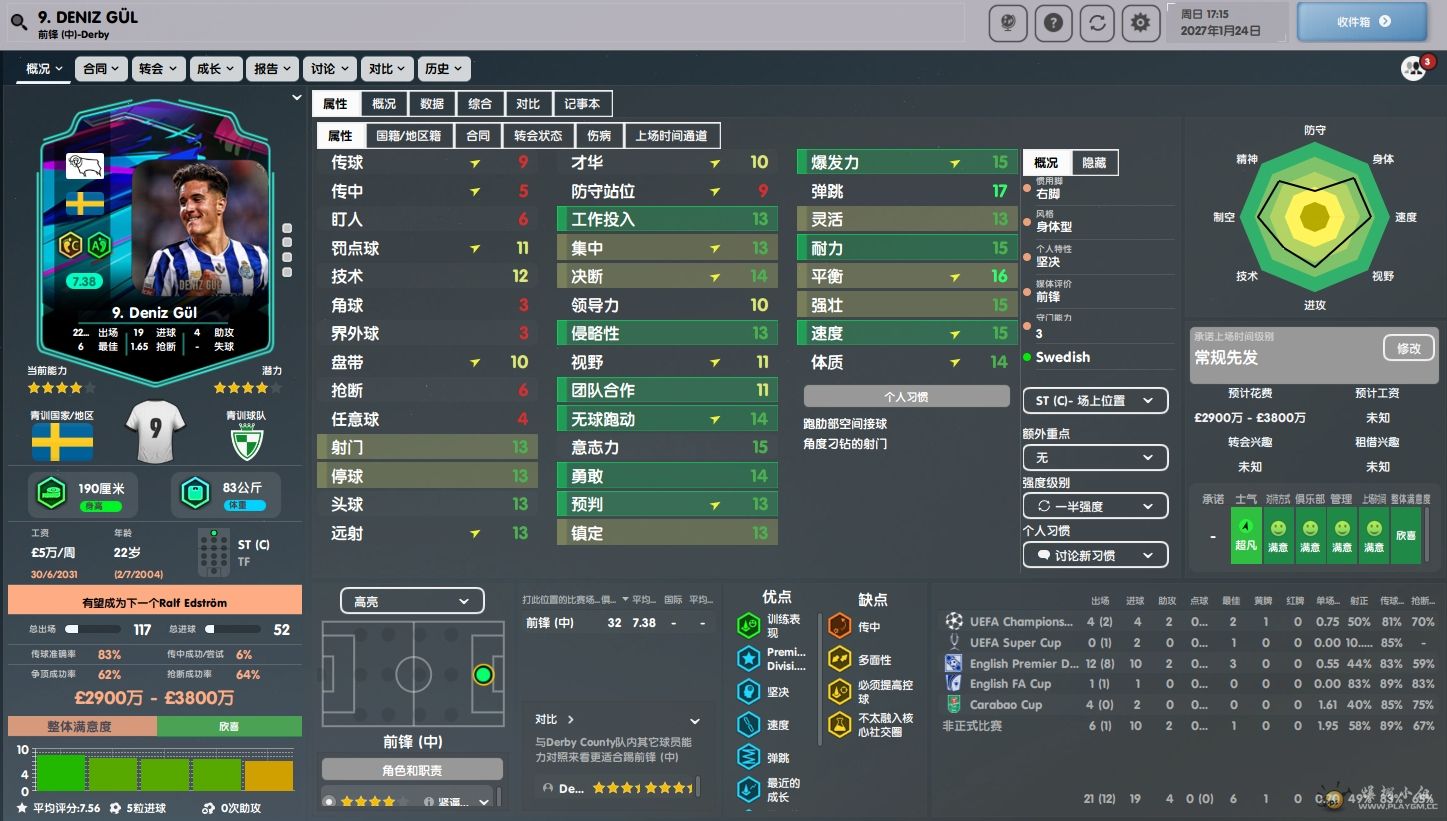The width and height of the screenshot is (1447, 821).
Task: Click the UEFA Champions League competition icon
Action: (954, 621)
